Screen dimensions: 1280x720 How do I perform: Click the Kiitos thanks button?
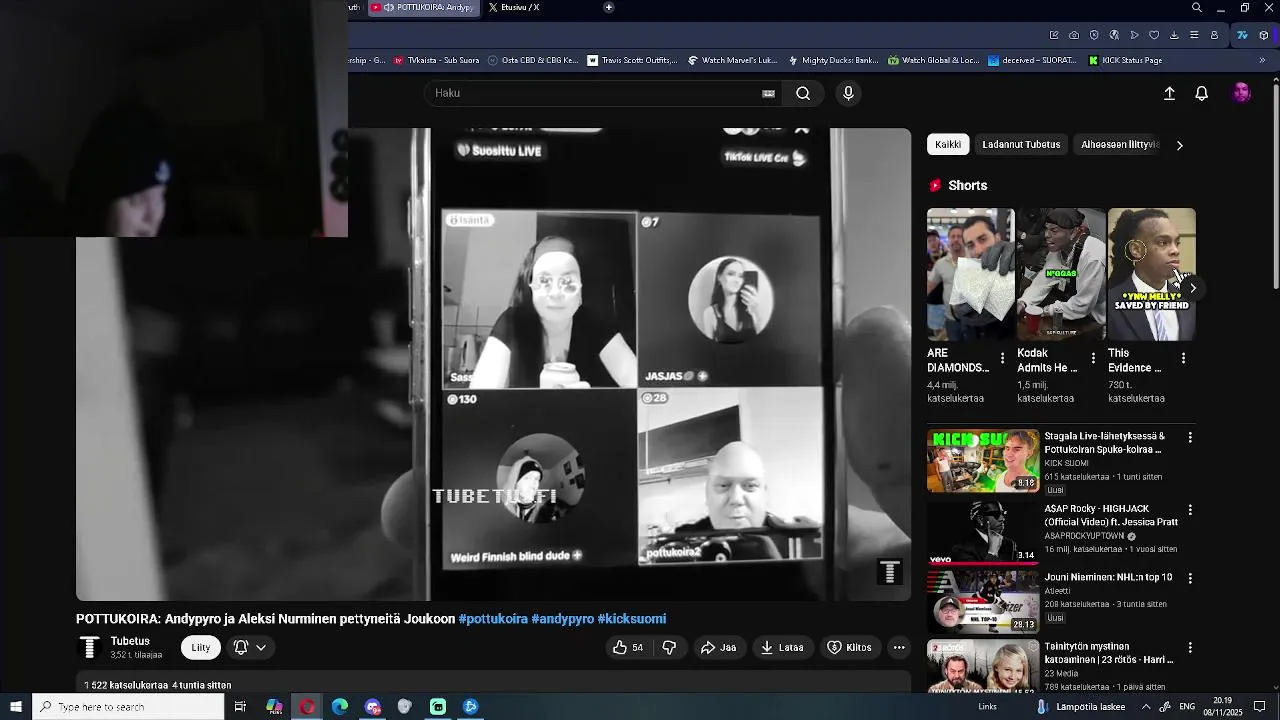[849, 647]
